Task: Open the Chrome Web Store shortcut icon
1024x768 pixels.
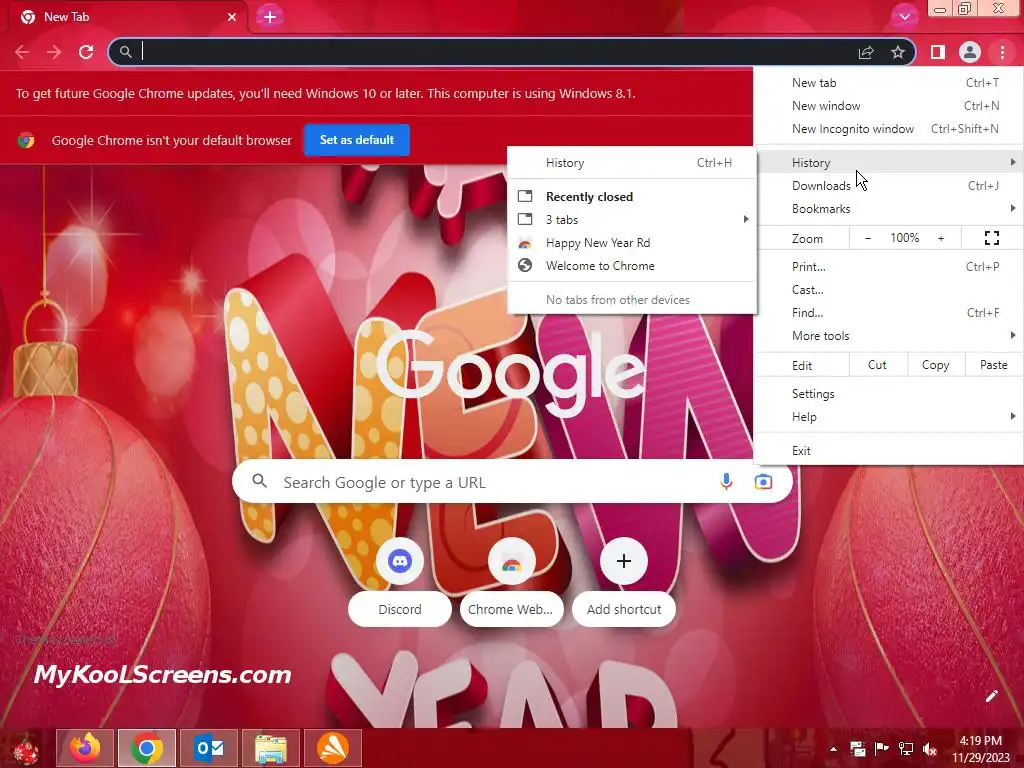Action: 511,561
